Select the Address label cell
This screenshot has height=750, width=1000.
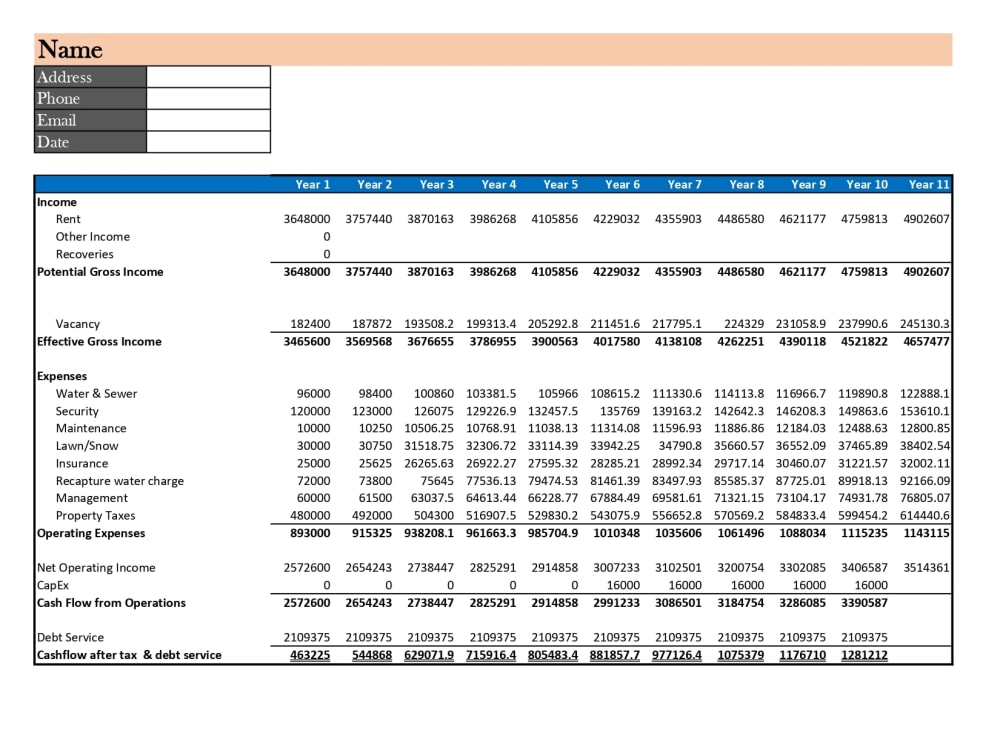tap(91, 77)
